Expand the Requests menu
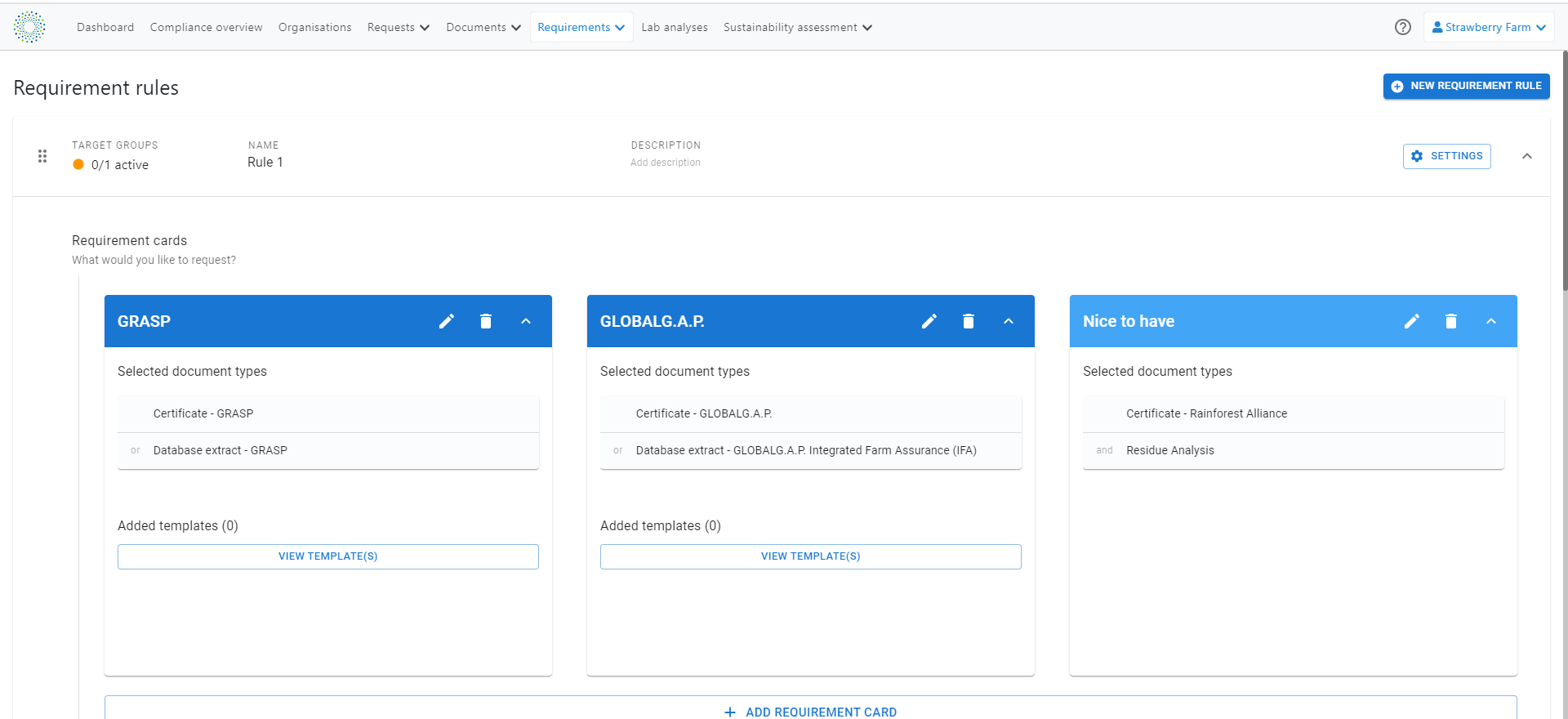 [399, 27]
